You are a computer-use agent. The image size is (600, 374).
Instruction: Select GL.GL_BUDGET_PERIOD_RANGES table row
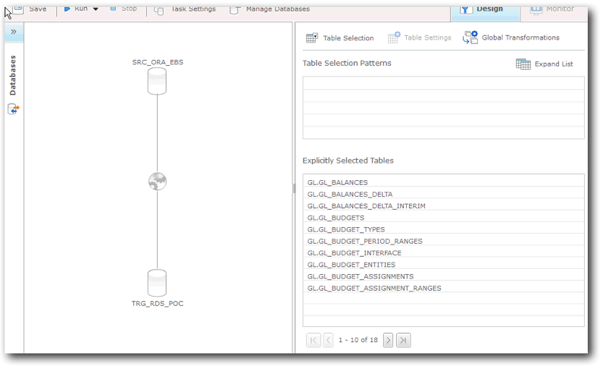point(443,241)
